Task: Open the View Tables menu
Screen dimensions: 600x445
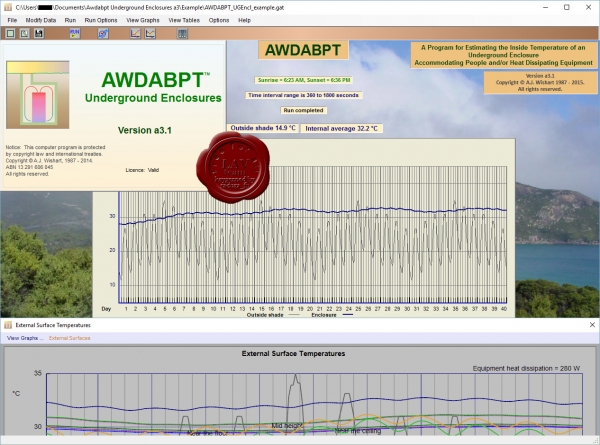Action: 184,20
